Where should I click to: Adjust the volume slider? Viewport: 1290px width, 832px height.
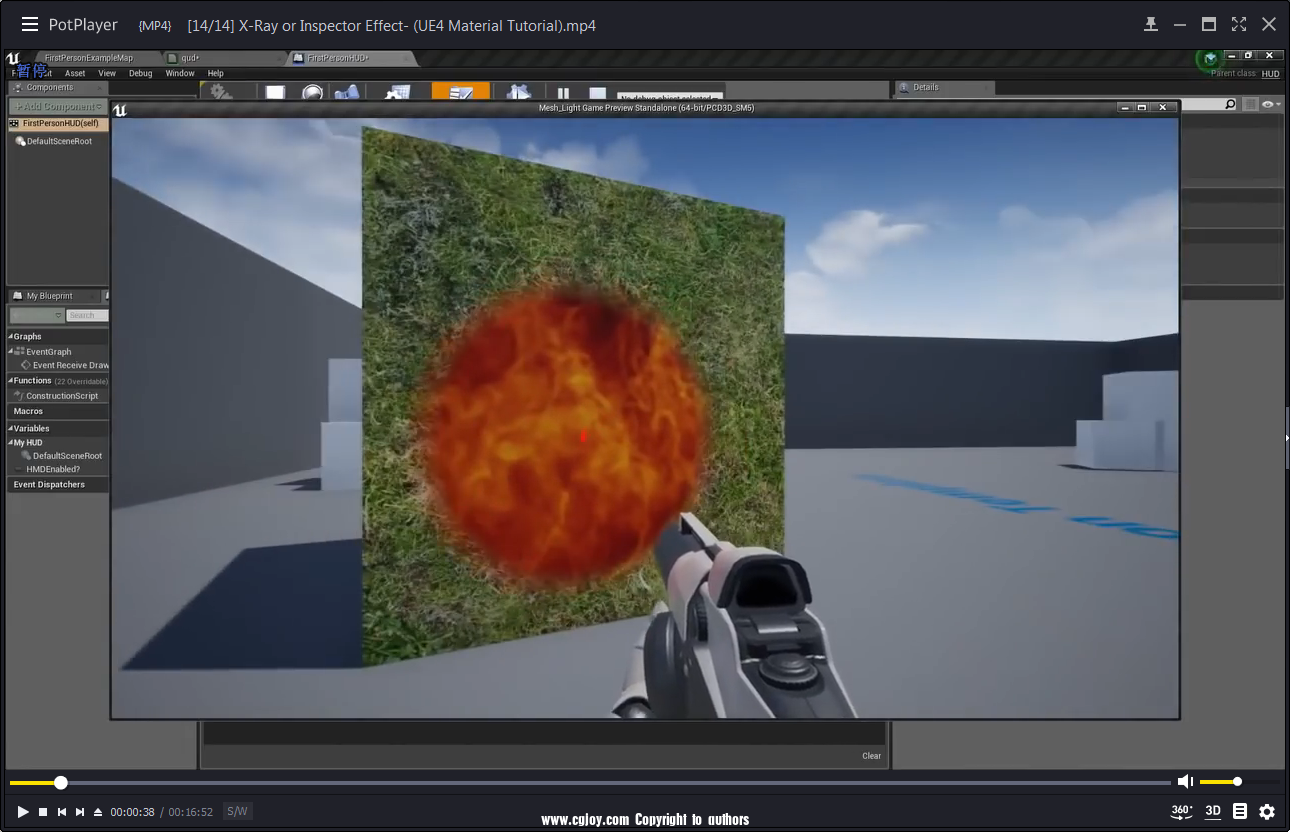[1239, 782]
